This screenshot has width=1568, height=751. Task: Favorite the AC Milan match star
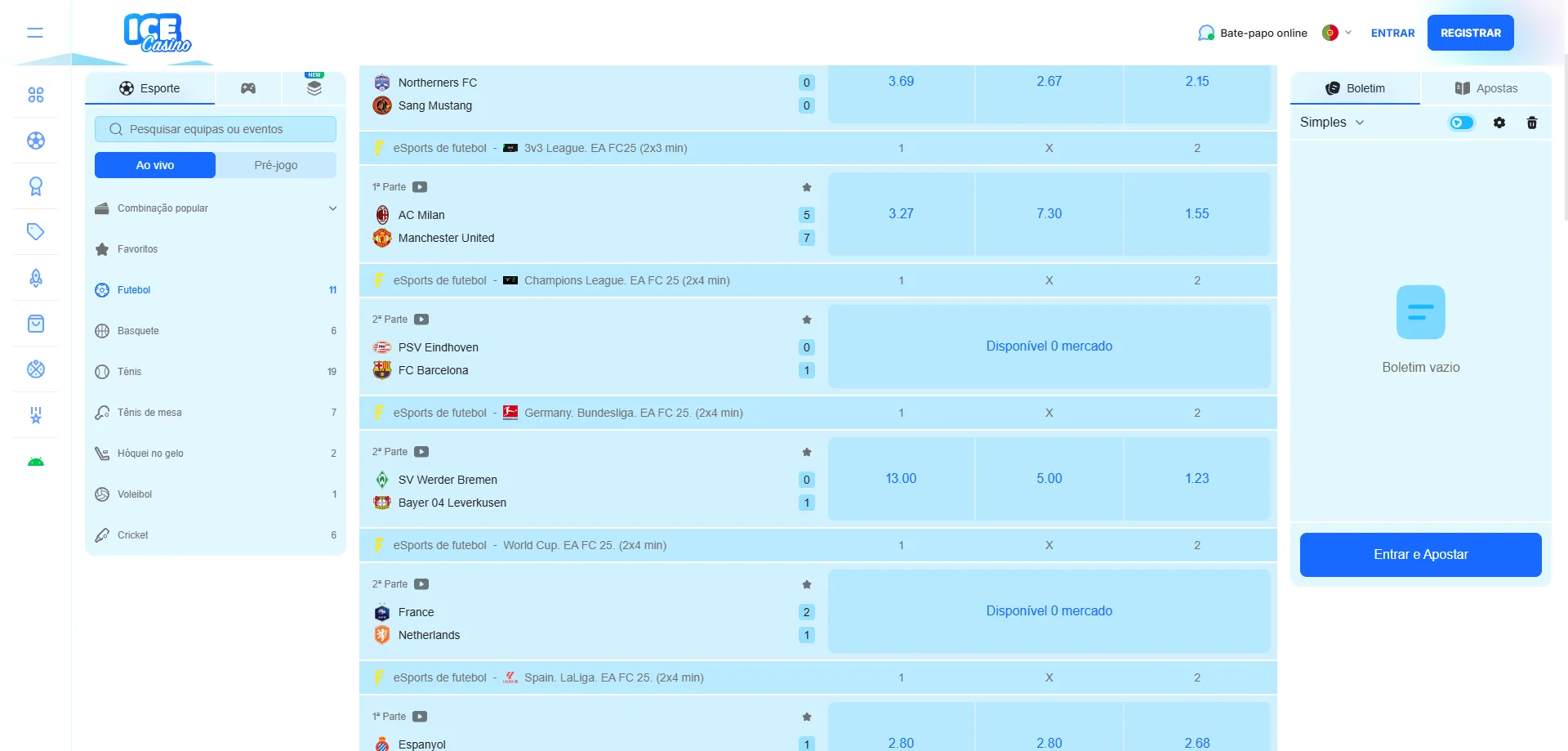pyautogui.click(x=807, y=187)
